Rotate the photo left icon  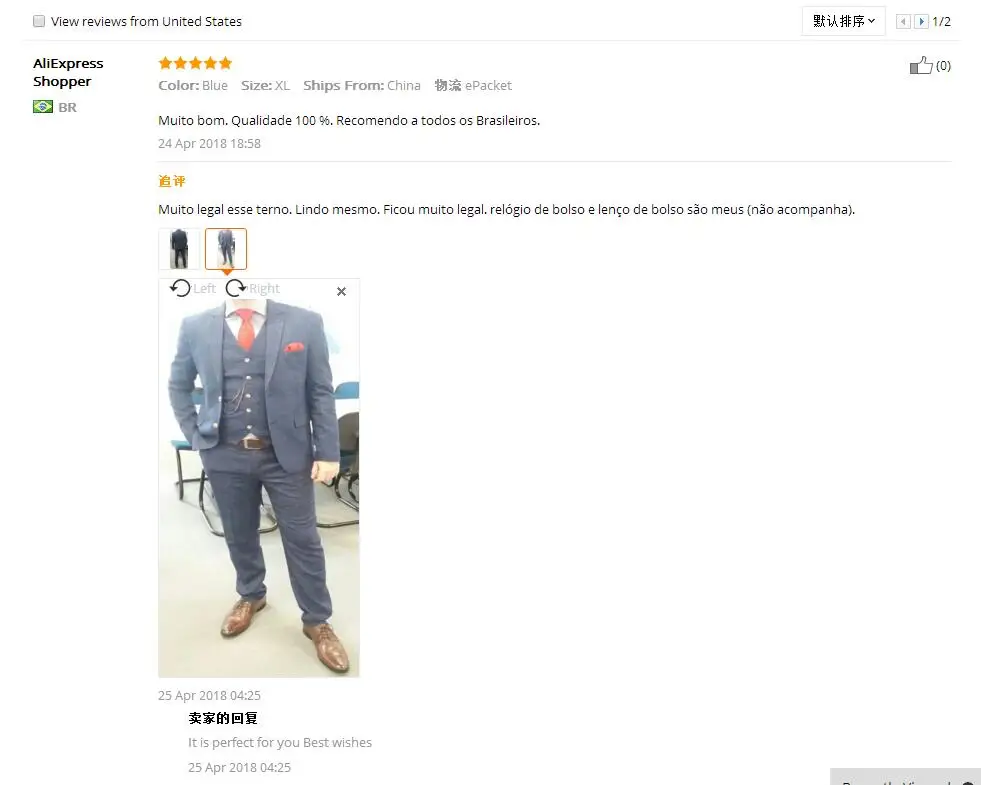click(x=180, y=288)
